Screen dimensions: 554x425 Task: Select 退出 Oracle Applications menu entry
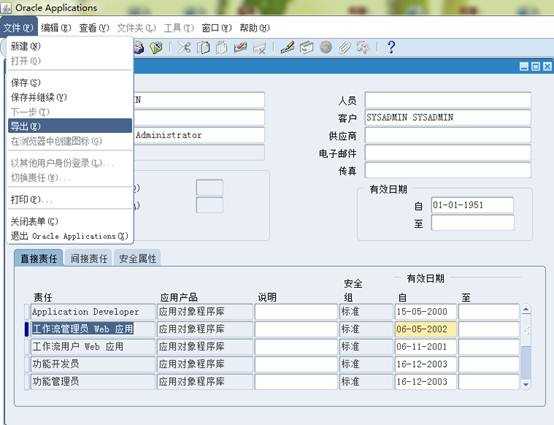[x=70, y=236]
